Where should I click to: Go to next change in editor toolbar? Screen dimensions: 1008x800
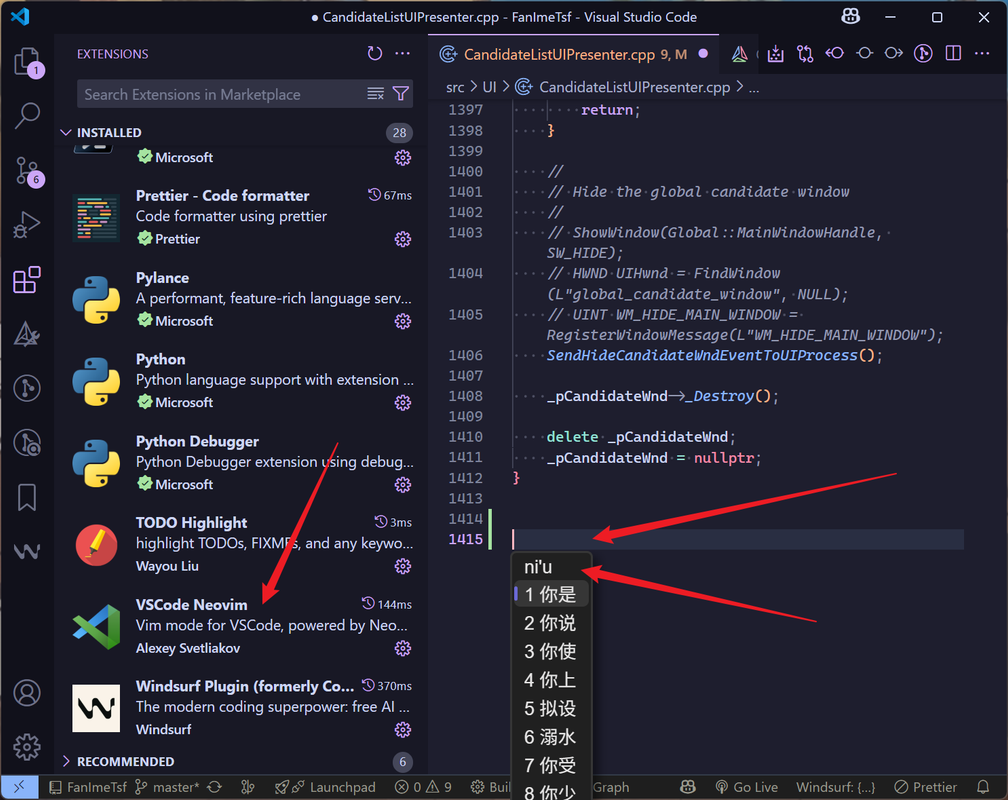click(x=894, y=53)
